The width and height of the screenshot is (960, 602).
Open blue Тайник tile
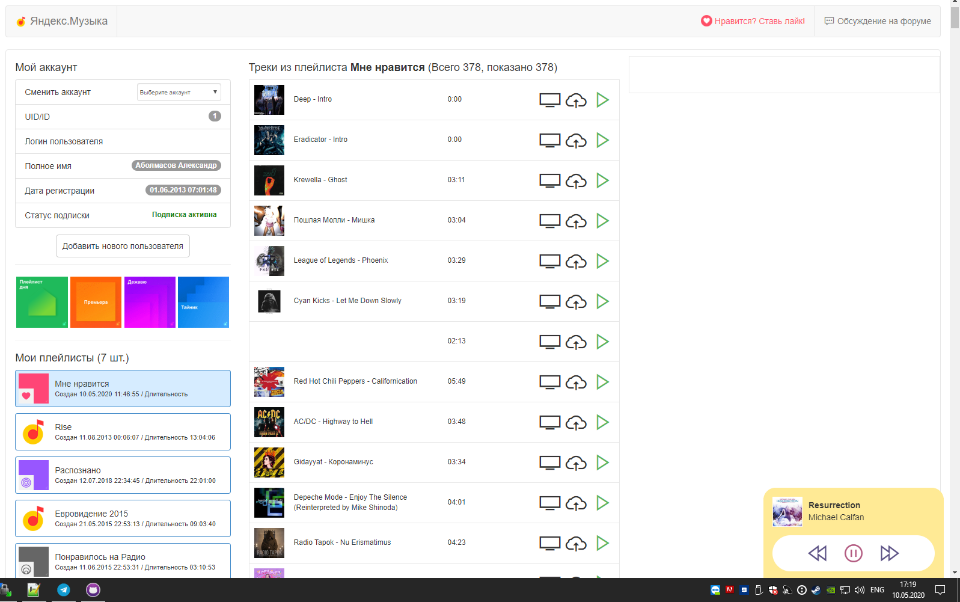coord(203,302)
